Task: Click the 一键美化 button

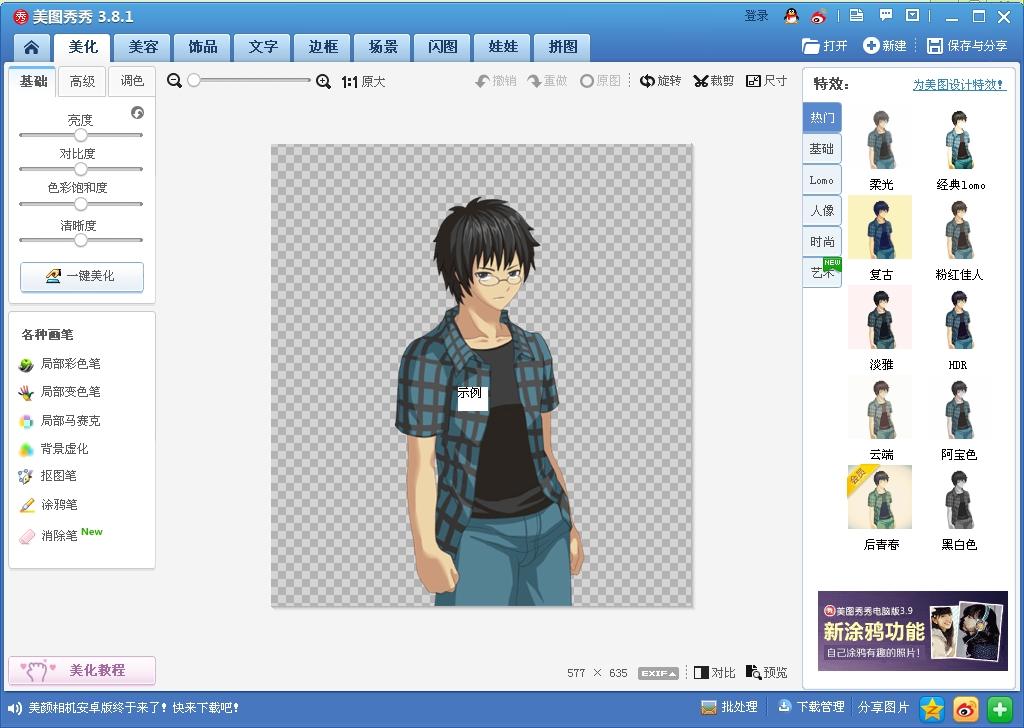Action: pyautogui.click(x=82, y=276)
